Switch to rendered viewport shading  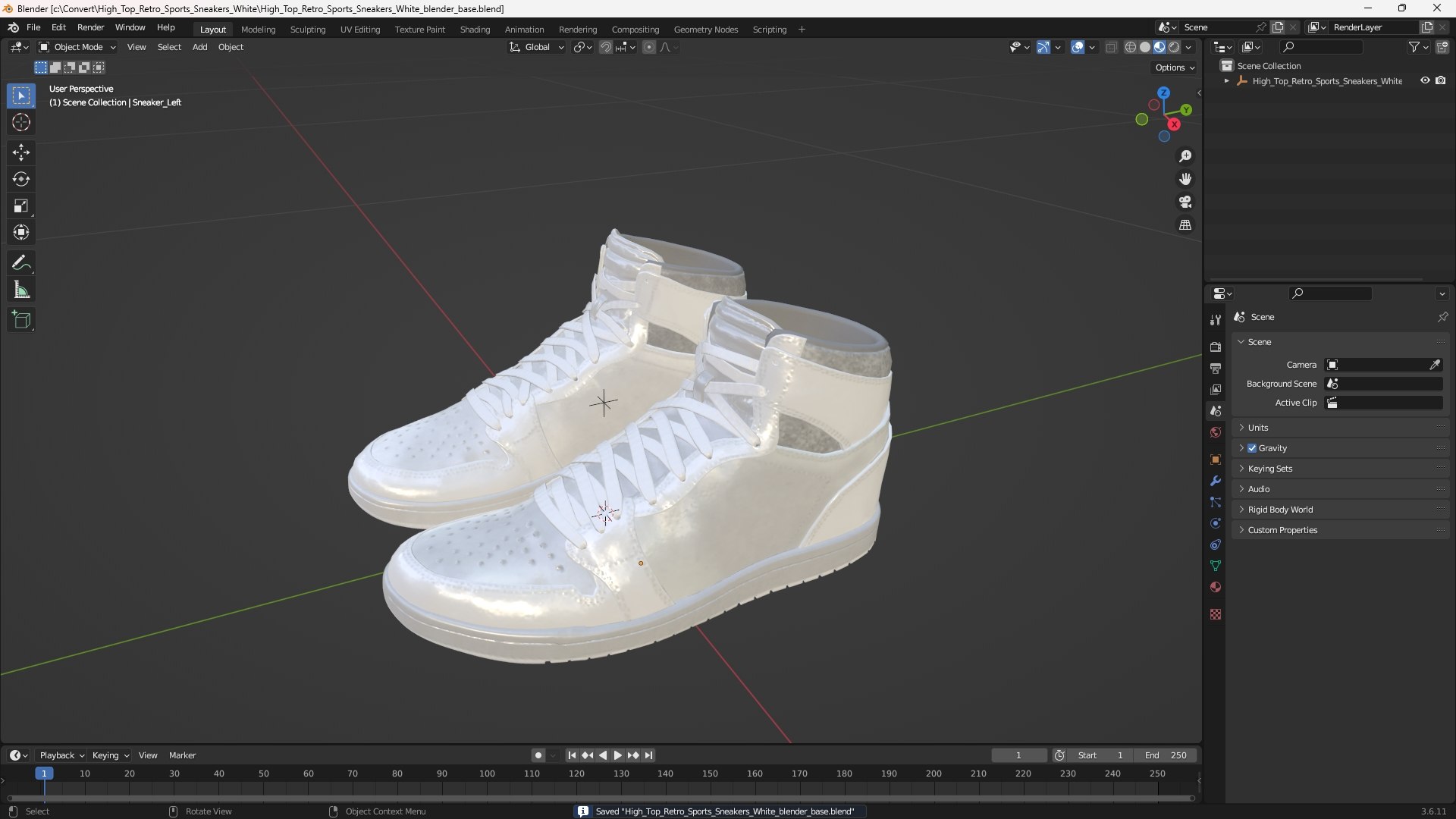tap(1174, 47)
